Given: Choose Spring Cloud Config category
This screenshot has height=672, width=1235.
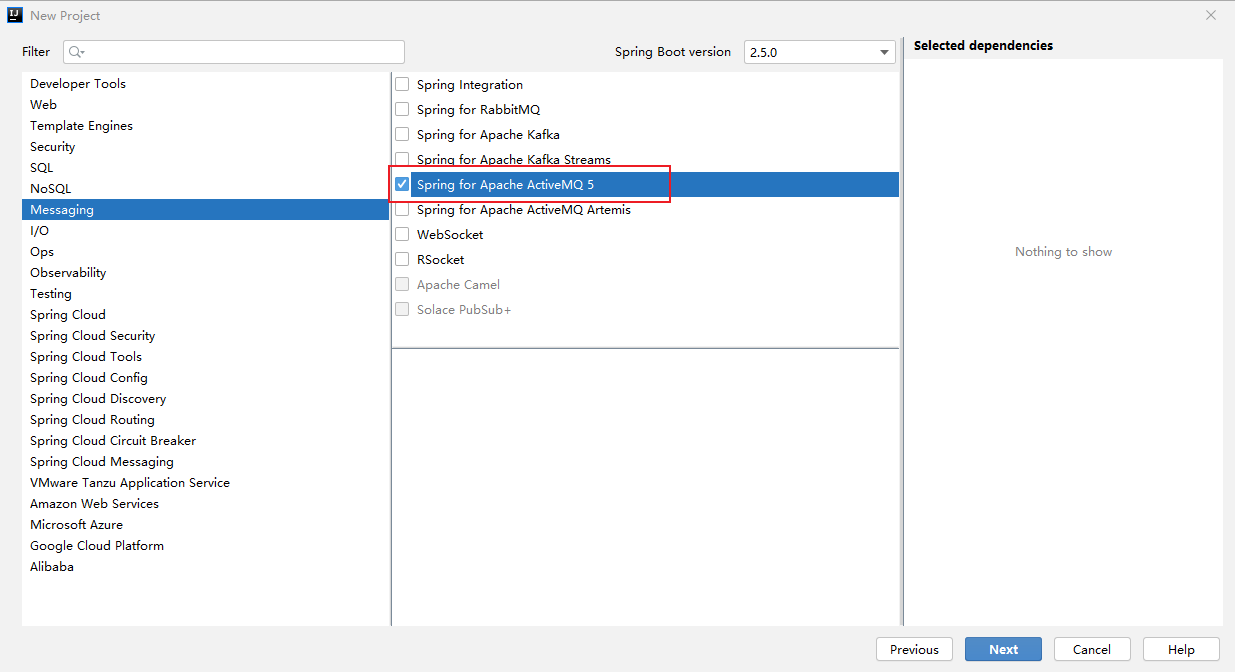Looking at the screenshot, I should pyautogui.click(x=205, y=378).
